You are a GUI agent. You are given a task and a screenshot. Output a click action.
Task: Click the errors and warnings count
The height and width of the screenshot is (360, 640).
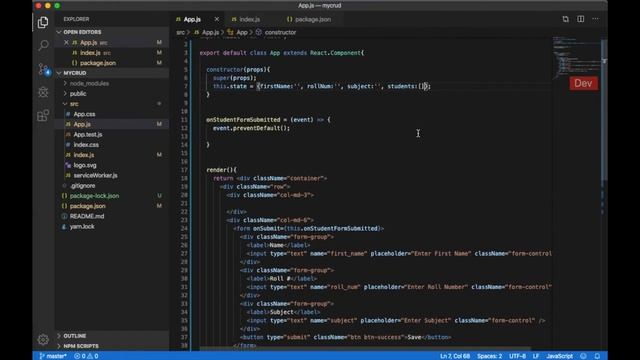point(86,356)
